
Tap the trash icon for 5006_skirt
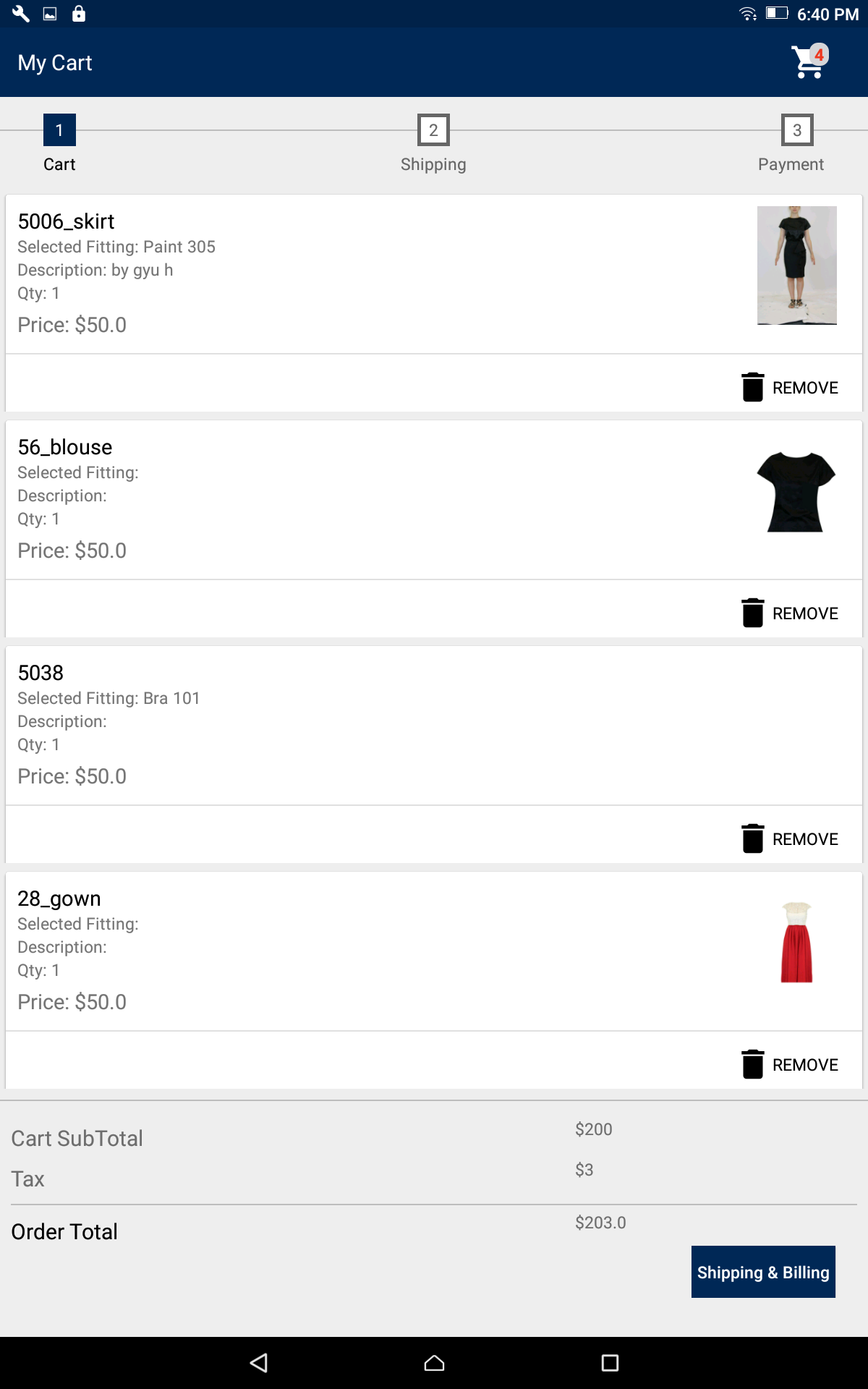click(x=752, y=387)
